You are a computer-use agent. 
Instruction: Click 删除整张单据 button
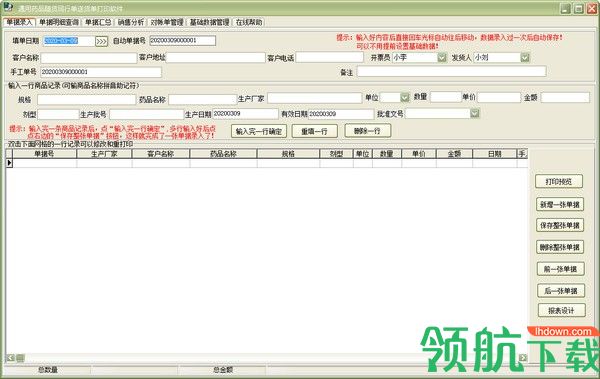[x=560, y=247]
